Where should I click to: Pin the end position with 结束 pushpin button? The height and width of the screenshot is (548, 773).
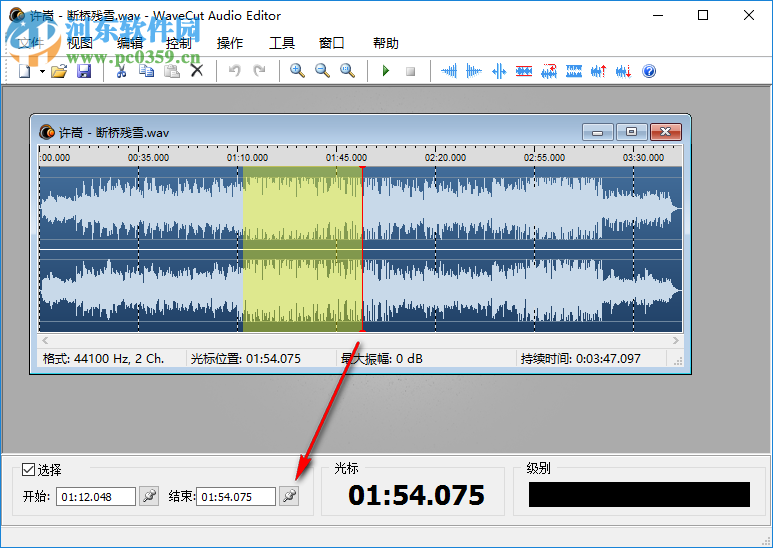[x=289, y=496]
